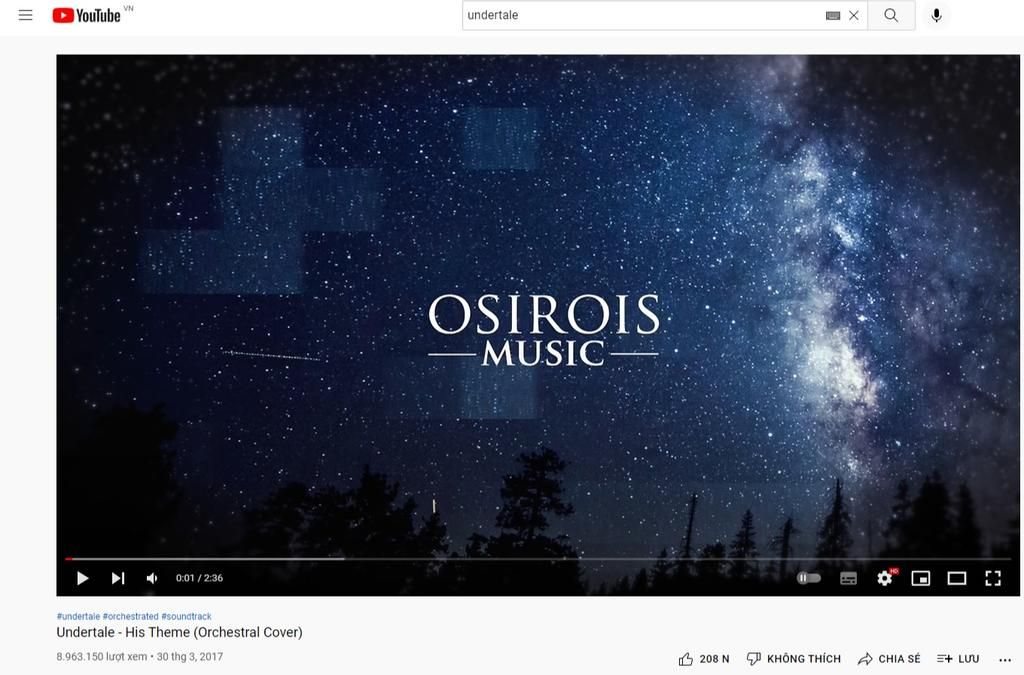The image size is (1024, 675).
Task: Like the video (208 N)
Action: 703,659
